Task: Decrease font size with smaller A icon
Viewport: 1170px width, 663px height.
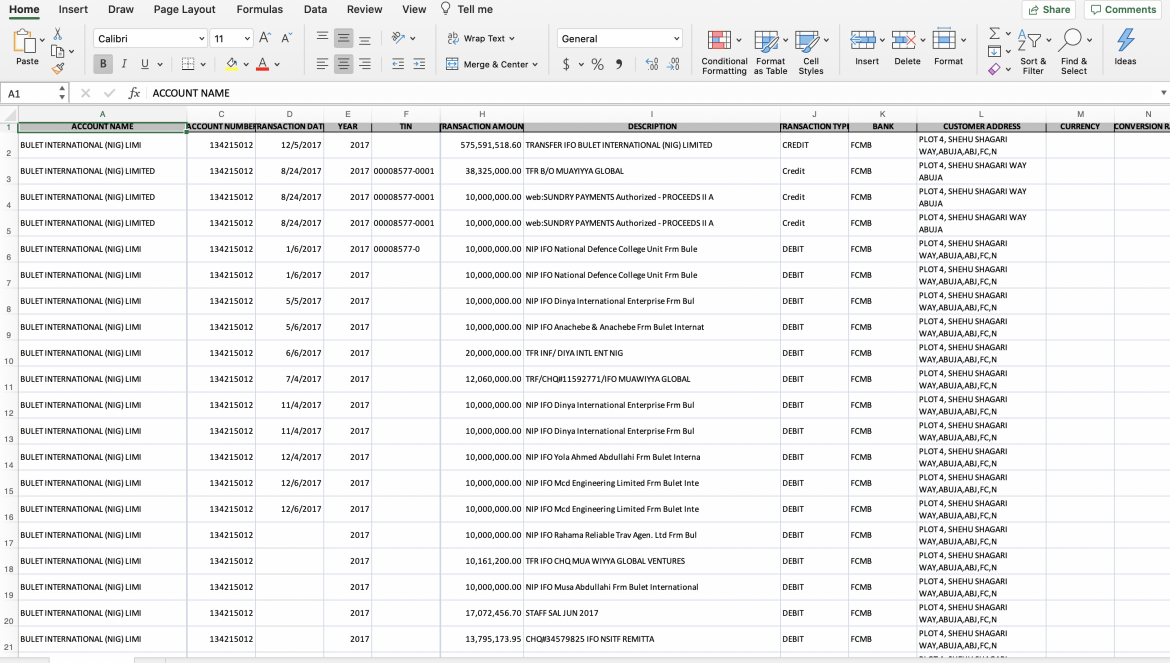Action: [x=287, y=38]
